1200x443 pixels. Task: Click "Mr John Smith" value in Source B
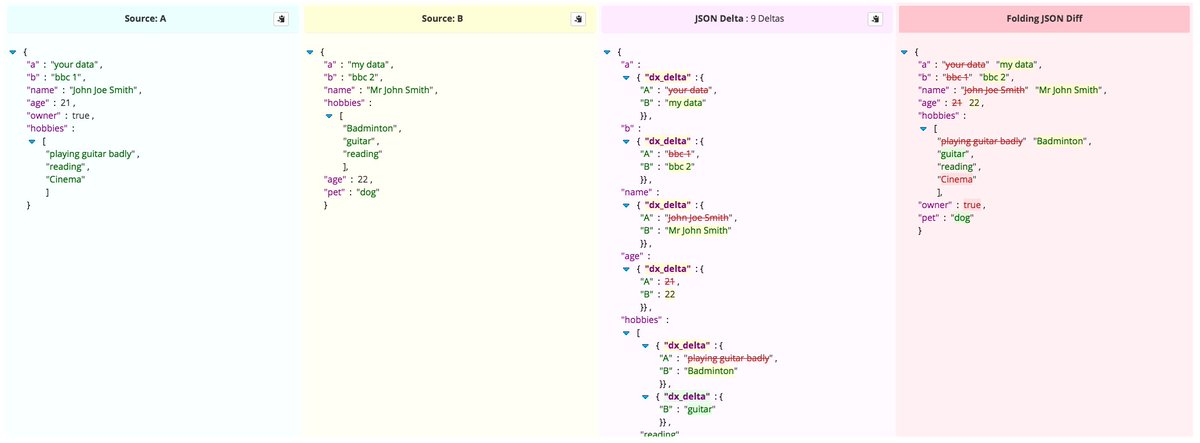399,90
